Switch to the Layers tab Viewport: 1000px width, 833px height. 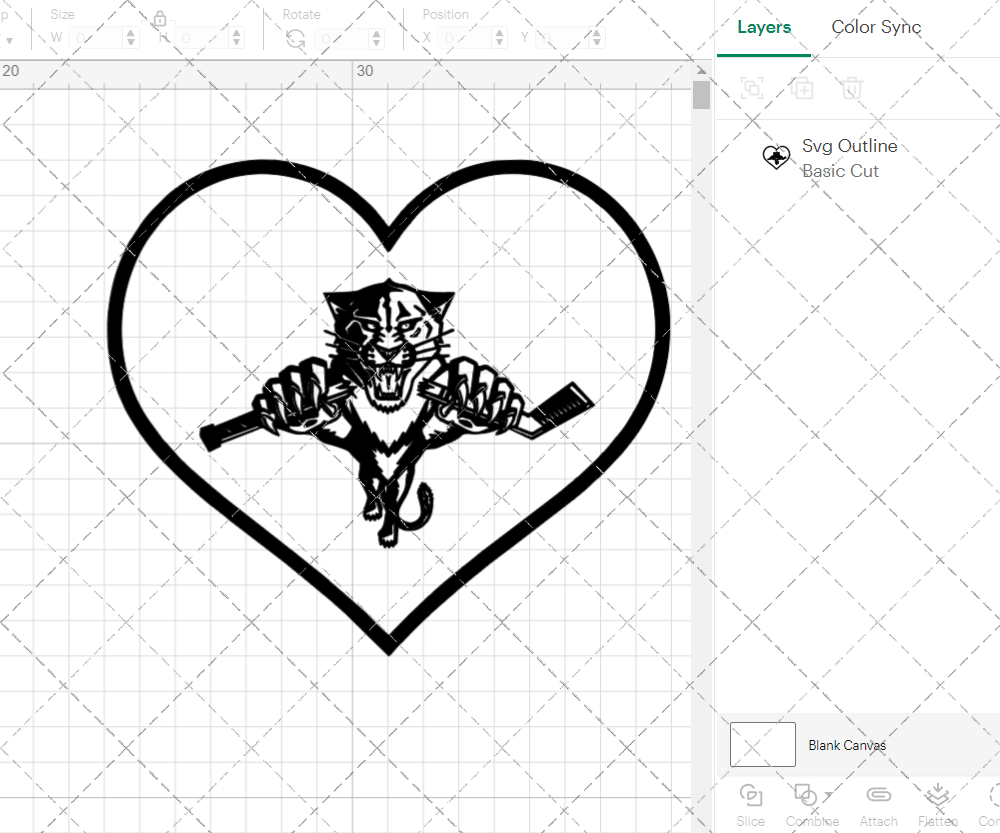point(763,27)
